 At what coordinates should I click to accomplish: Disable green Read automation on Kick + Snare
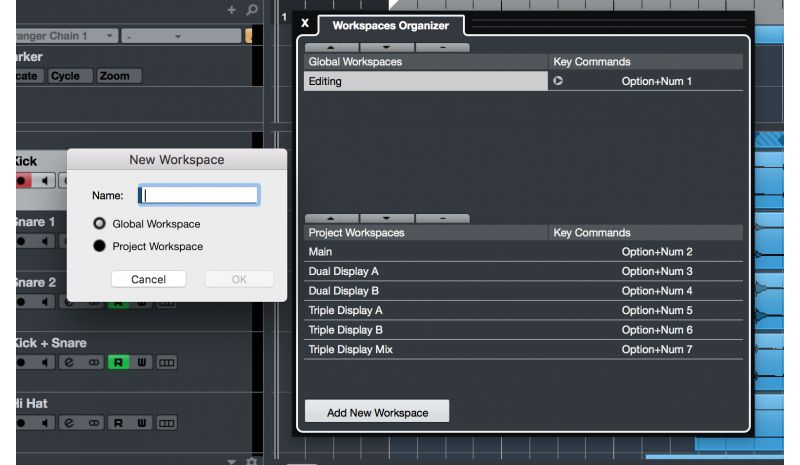tap(118, 362)
